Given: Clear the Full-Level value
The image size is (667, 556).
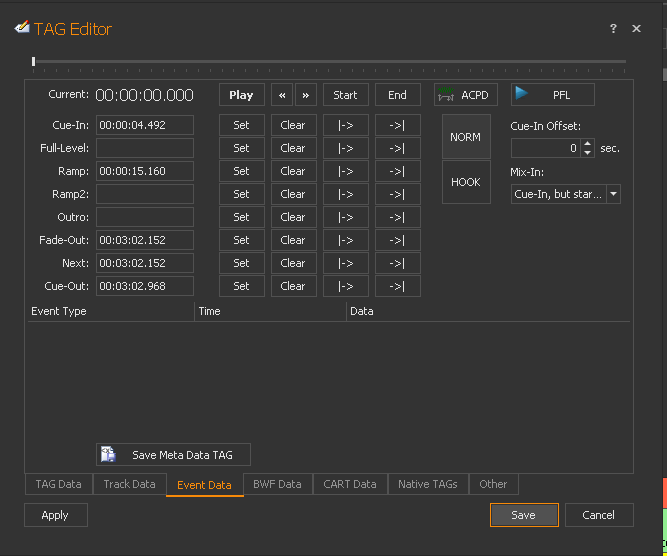Looking at the screenshot, I should (x=294, y=148).
